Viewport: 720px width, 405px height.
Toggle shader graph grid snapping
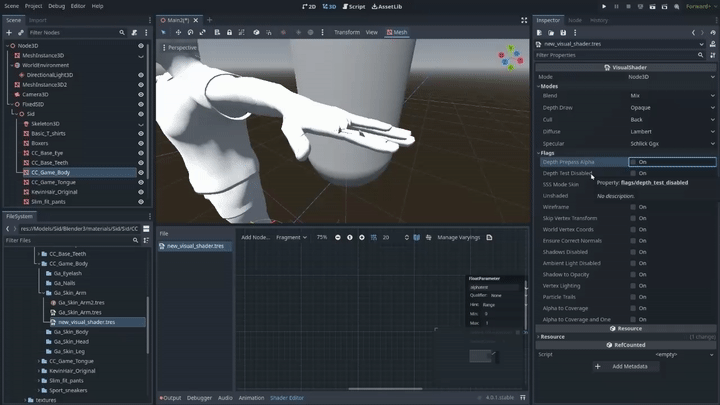tap(374, 237)
